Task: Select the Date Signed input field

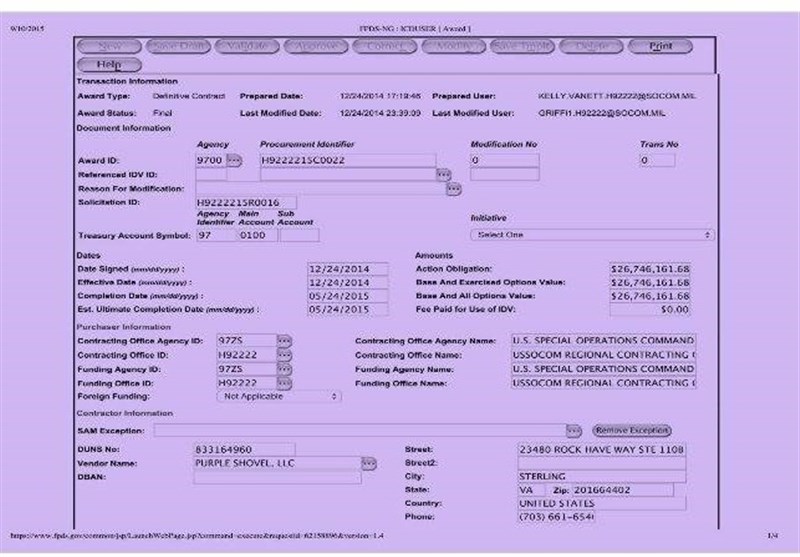Action: point(342,269)
